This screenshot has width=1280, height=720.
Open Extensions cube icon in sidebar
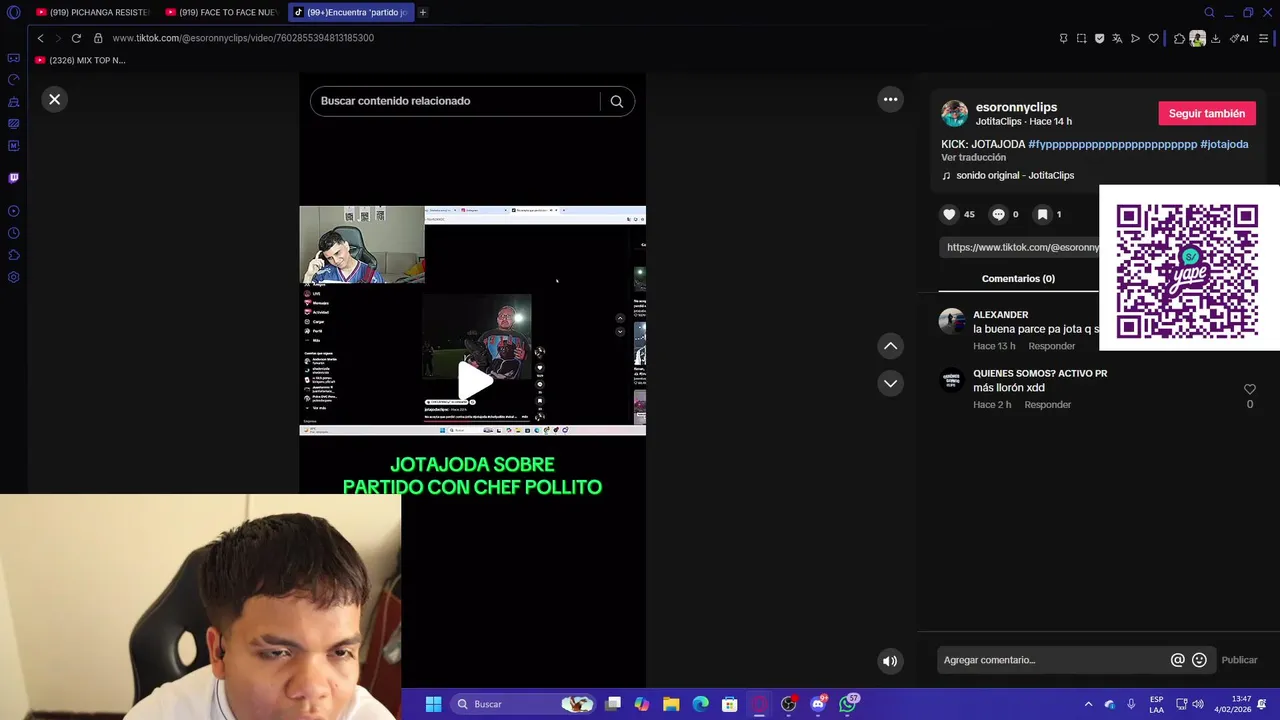coord(14,255)
